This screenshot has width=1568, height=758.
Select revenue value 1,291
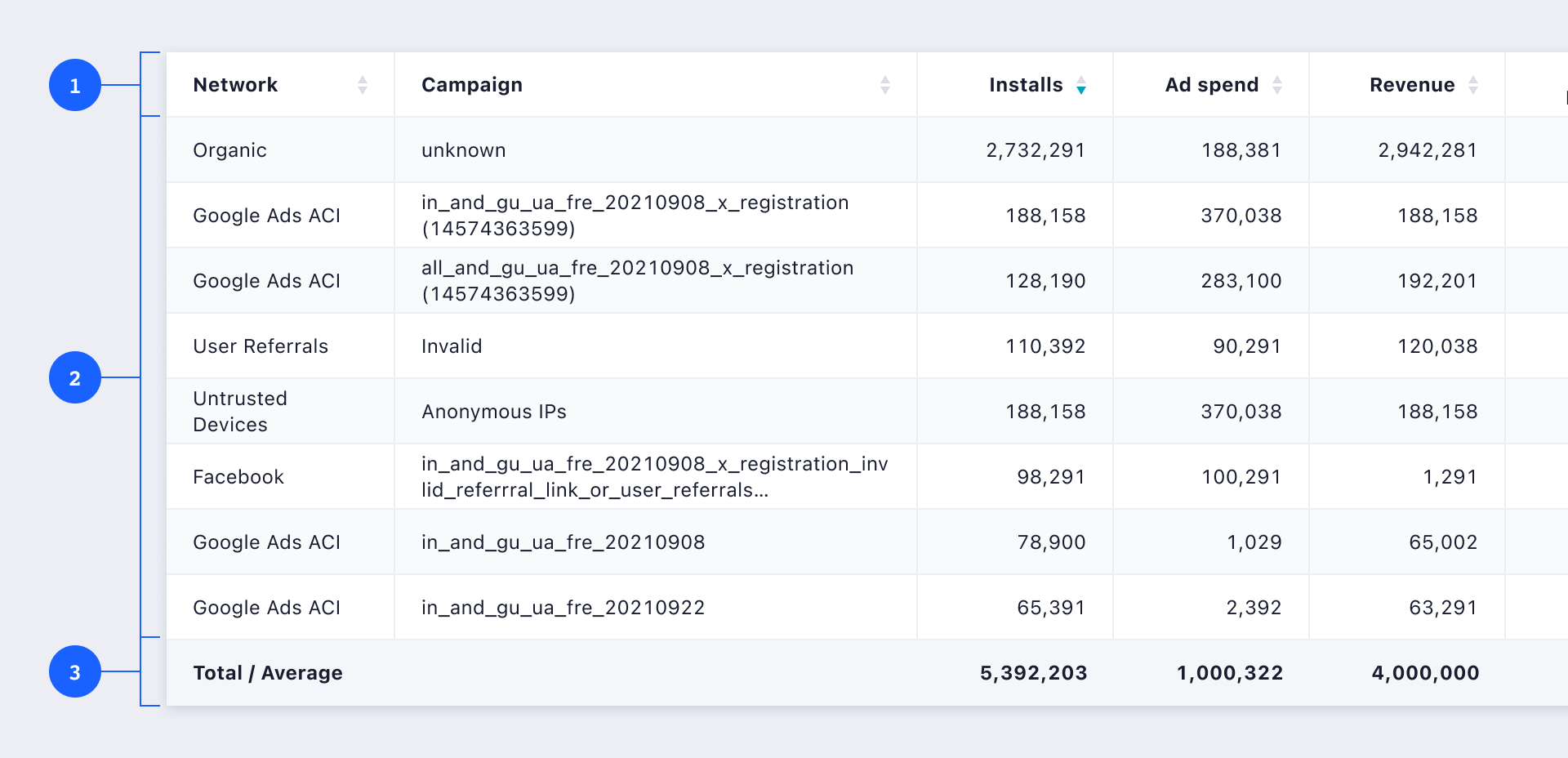(x=1450, y=477)
